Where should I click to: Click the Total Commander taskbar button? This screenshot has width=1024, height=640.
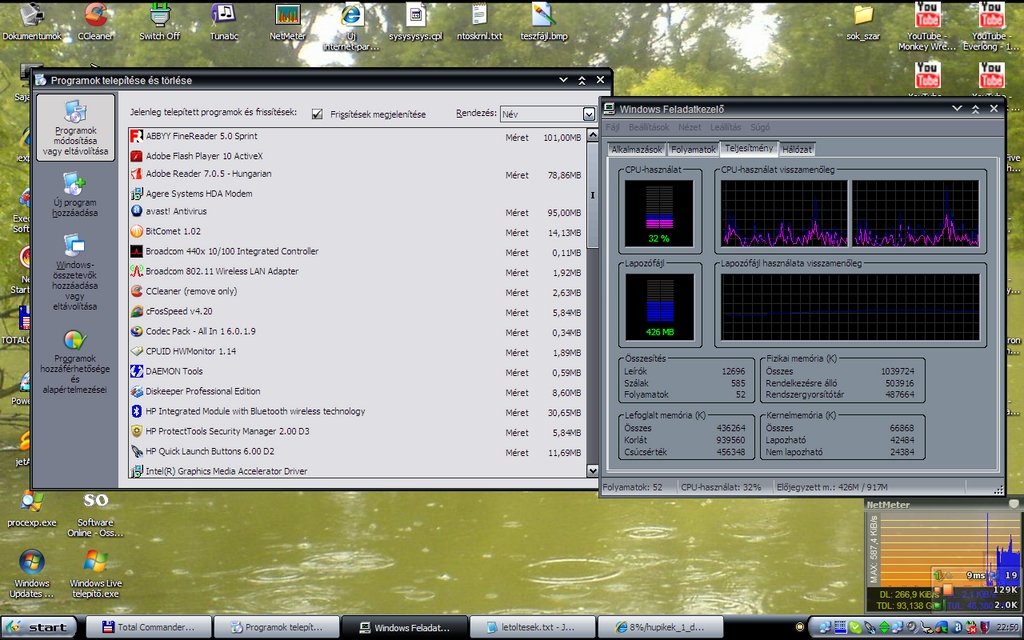pos(150,627)
